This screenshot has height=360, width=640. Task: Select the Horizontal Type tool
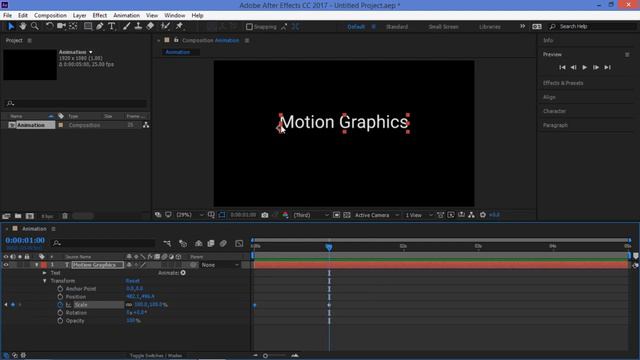pos(111,27)
